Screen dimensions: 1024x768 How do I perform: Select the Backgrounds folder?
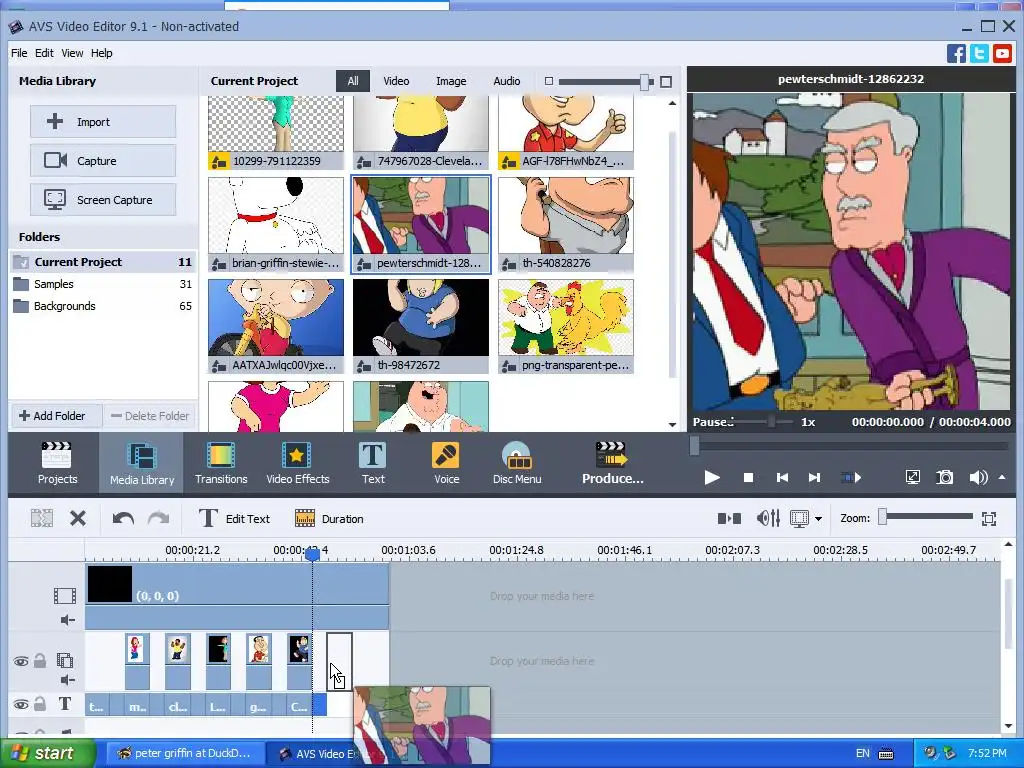103,306
